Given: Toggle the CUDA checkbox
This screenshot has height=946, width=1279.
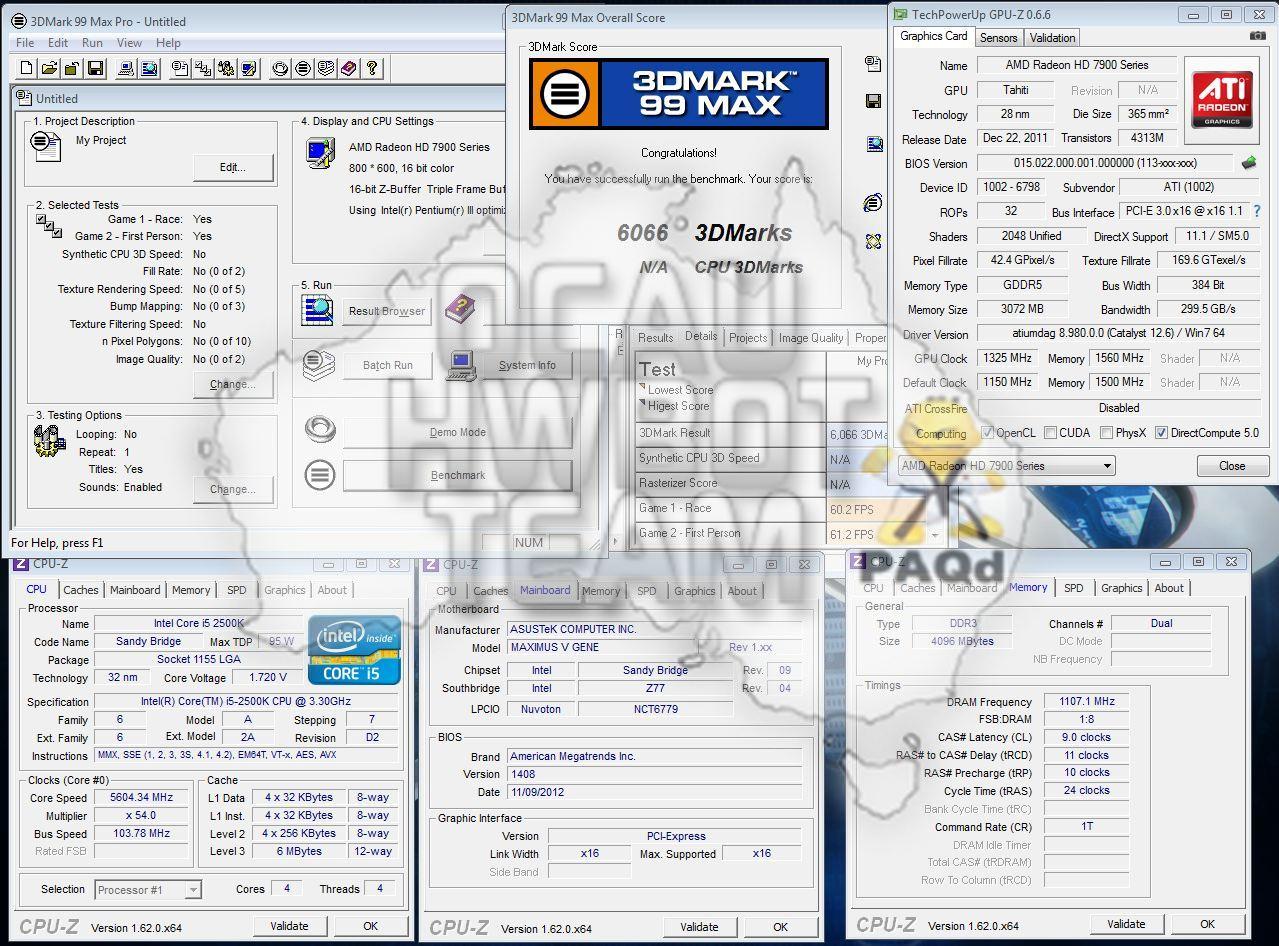Looking at the screenshot, I should click(x=1050, y=433).
